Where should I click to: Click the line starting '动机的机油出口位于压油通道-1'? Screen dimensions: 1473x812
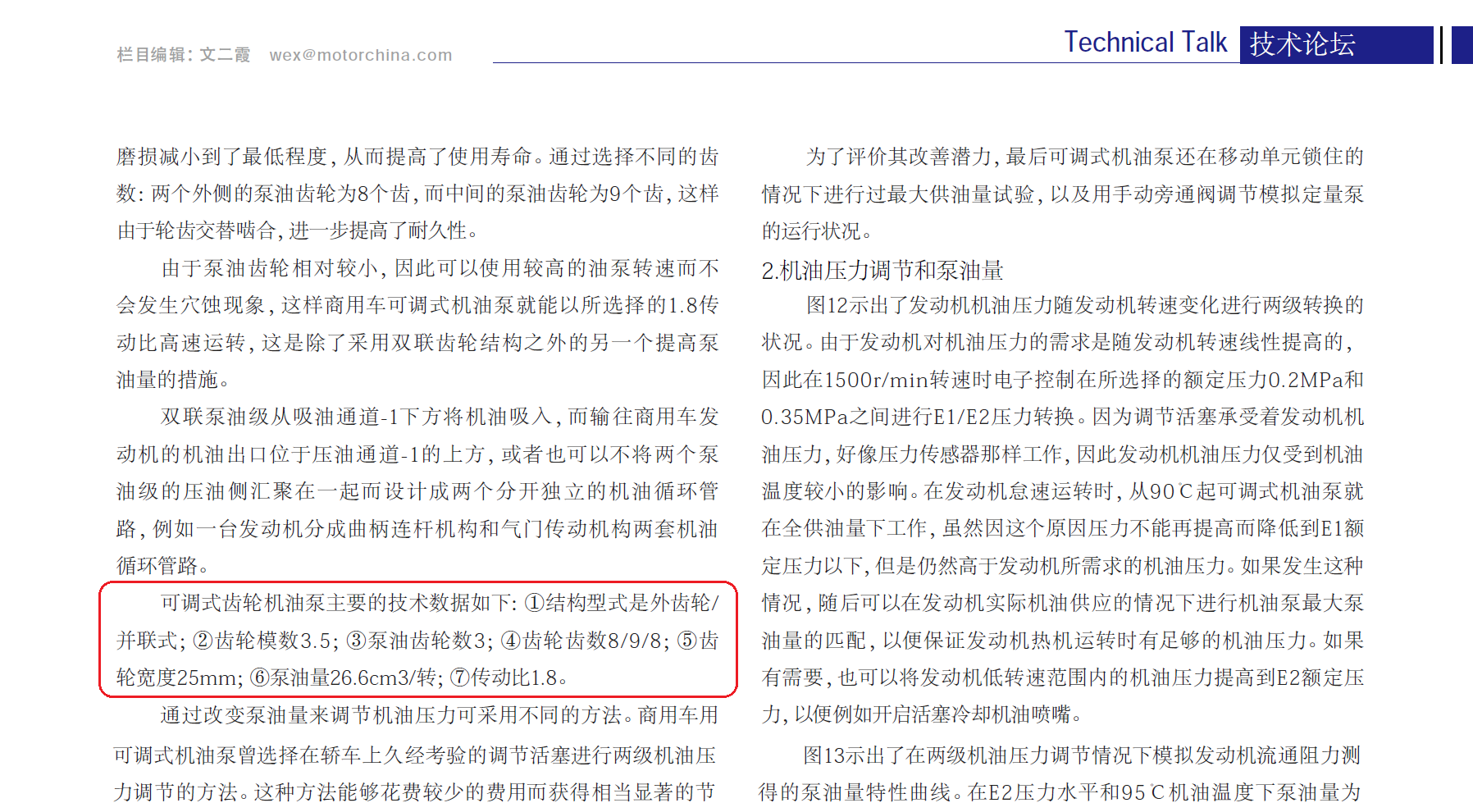click(417, 454)
